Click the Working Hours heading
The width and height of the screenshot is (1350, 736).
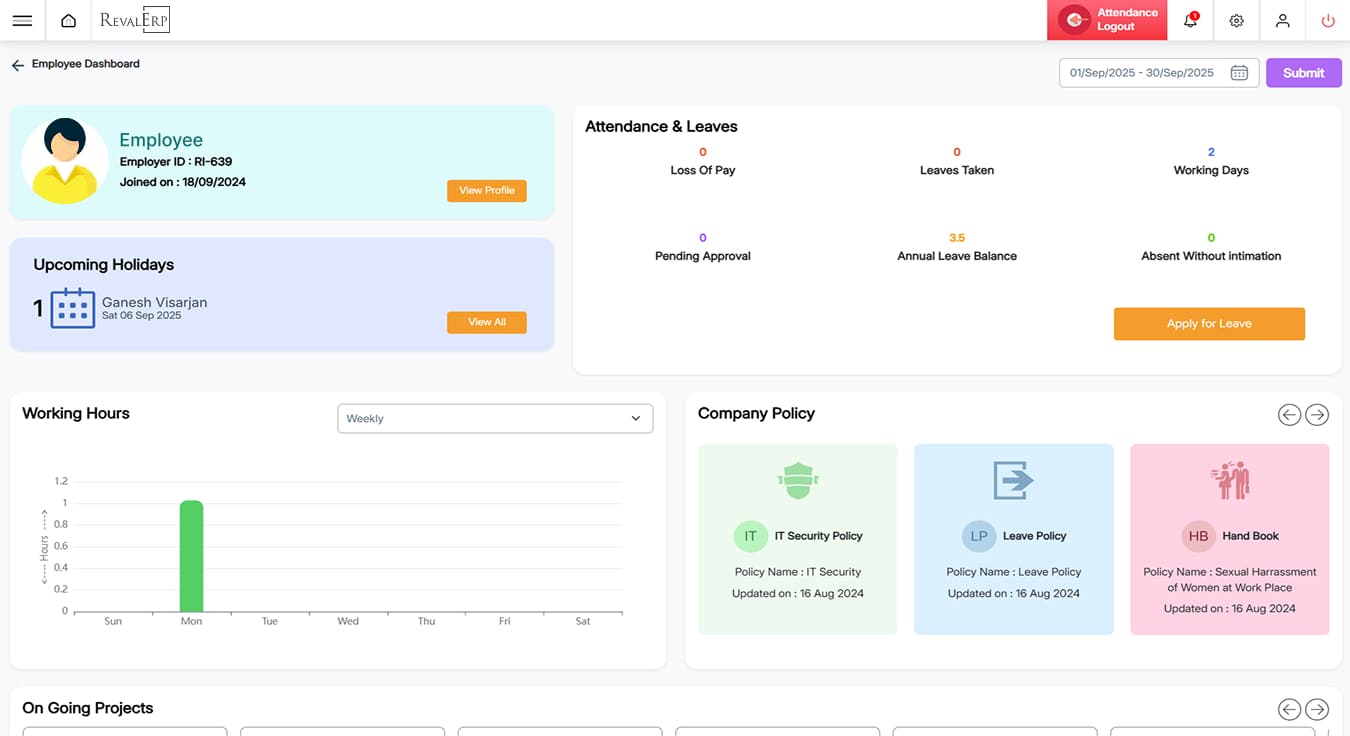(x=76, y=413)
